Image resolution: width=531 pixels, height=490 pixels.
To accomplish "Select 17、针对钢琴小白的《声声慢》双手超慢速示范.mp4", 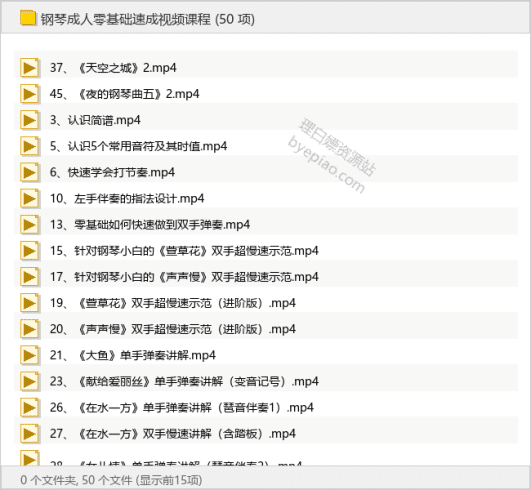I will point(184,277).
